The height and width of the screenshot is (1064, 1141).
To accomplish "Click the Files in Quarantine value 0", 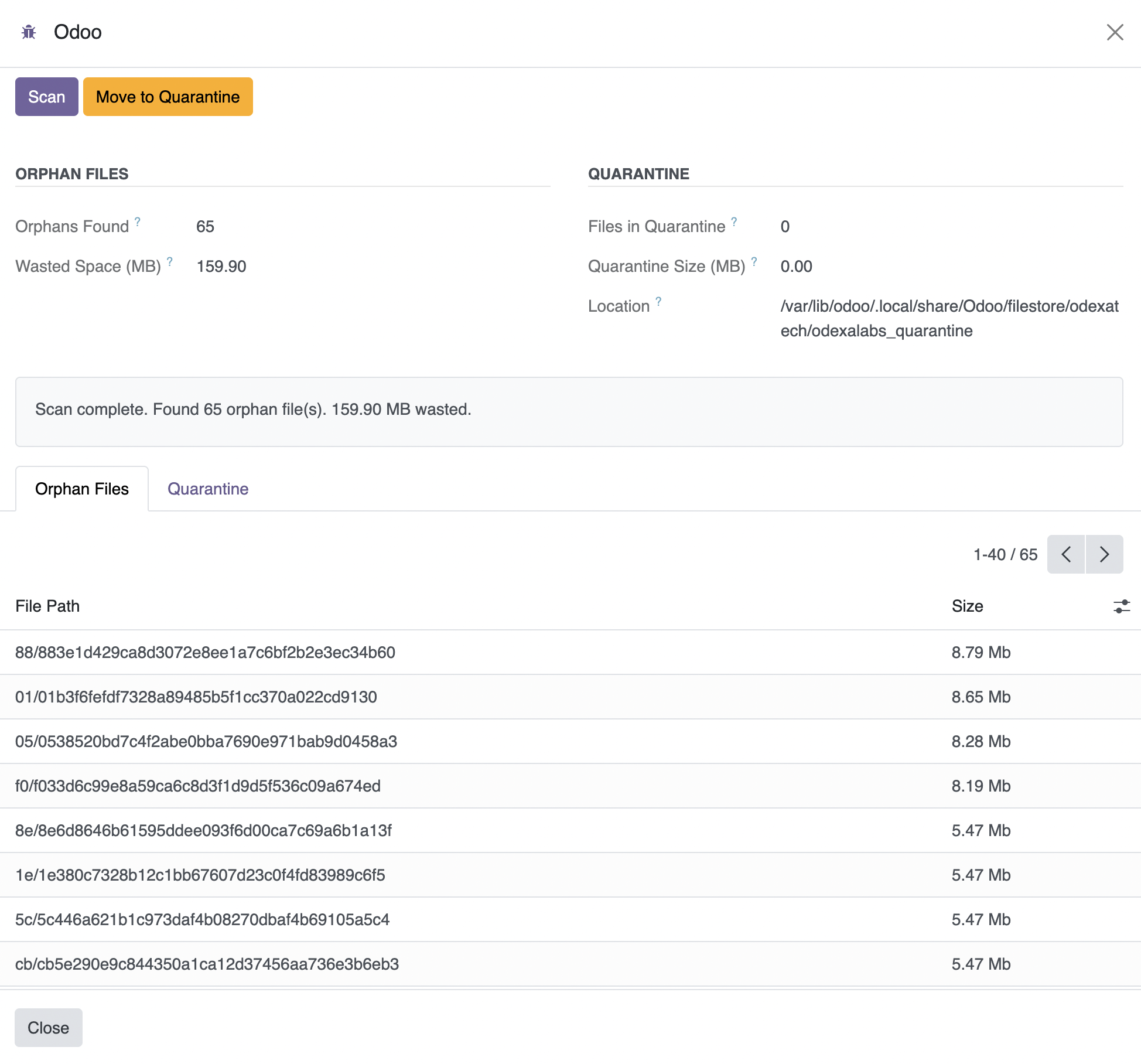I will tap(785, 227).
